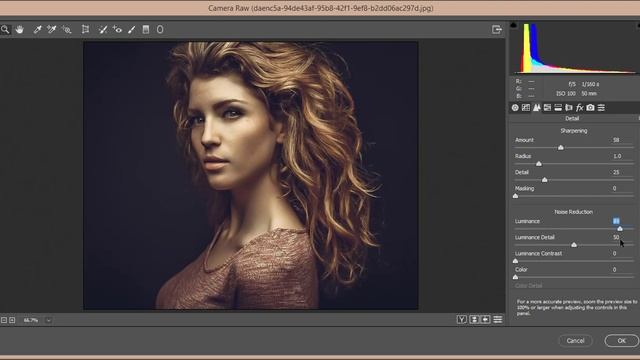The width and height of the screenshot is (640, 360).
Task: Click the portrait preview image
Action: [x=251, y=175]
